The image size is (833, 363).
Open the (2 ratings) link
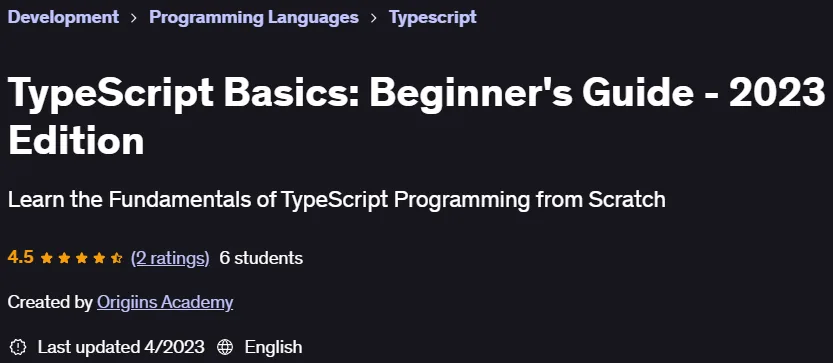170,258
